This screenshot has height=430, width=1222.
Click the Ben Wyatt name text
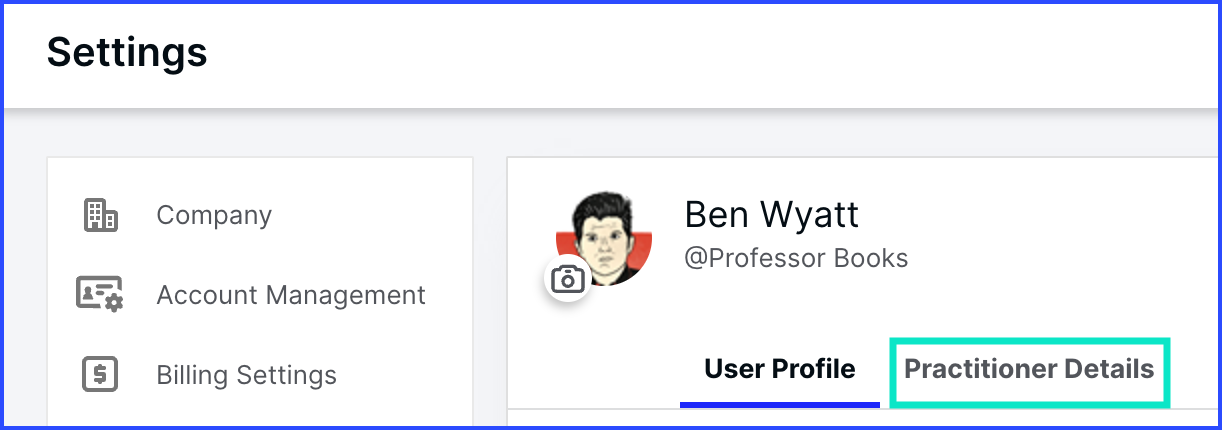click(771, 213)
